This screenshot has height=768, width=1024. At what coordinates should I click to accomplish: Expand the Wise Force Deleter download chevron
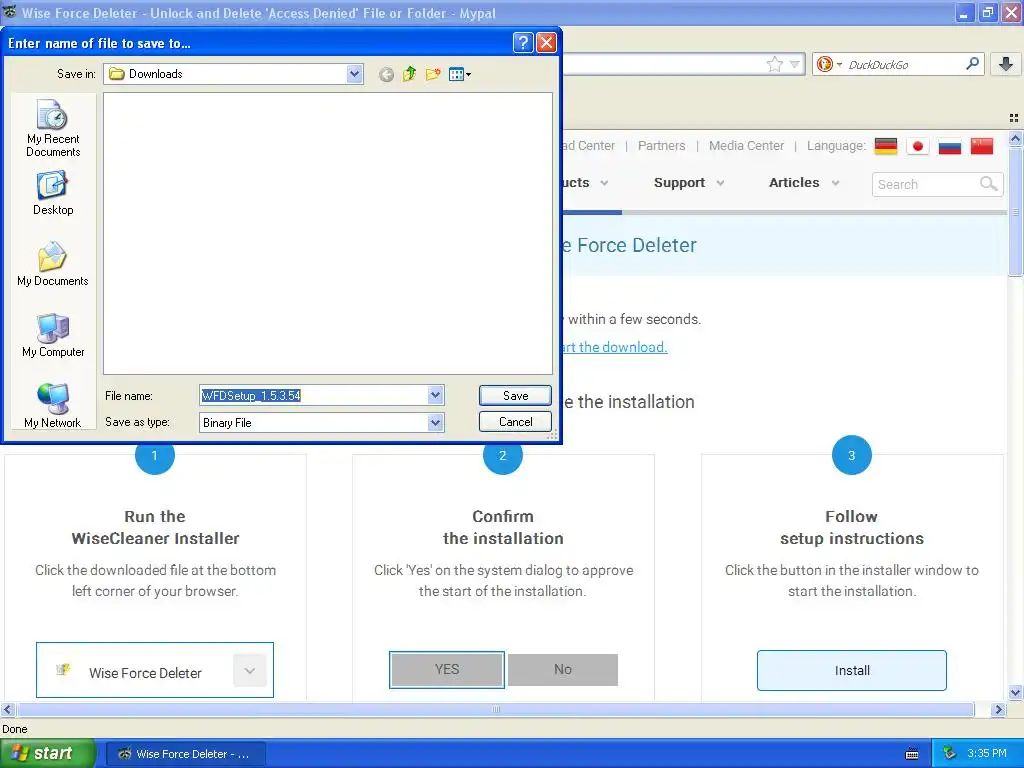click(249, 671)
